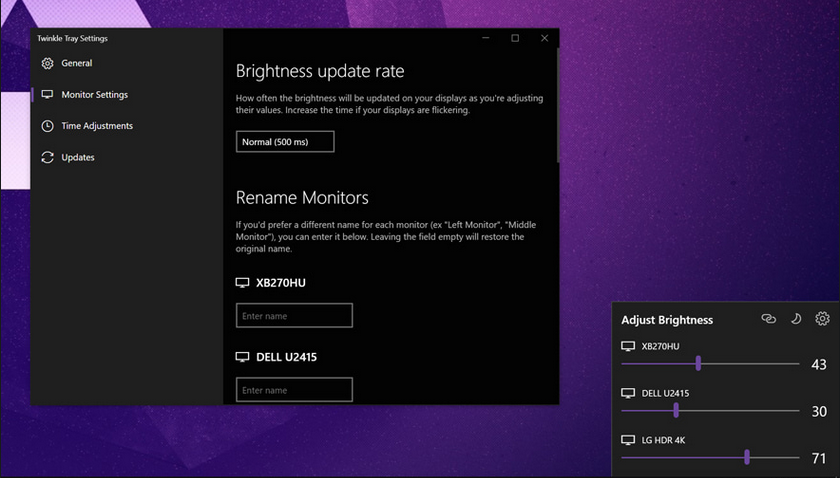Click the General gear icon
Viewport: 840px width, 478px height.
point(48,63)
